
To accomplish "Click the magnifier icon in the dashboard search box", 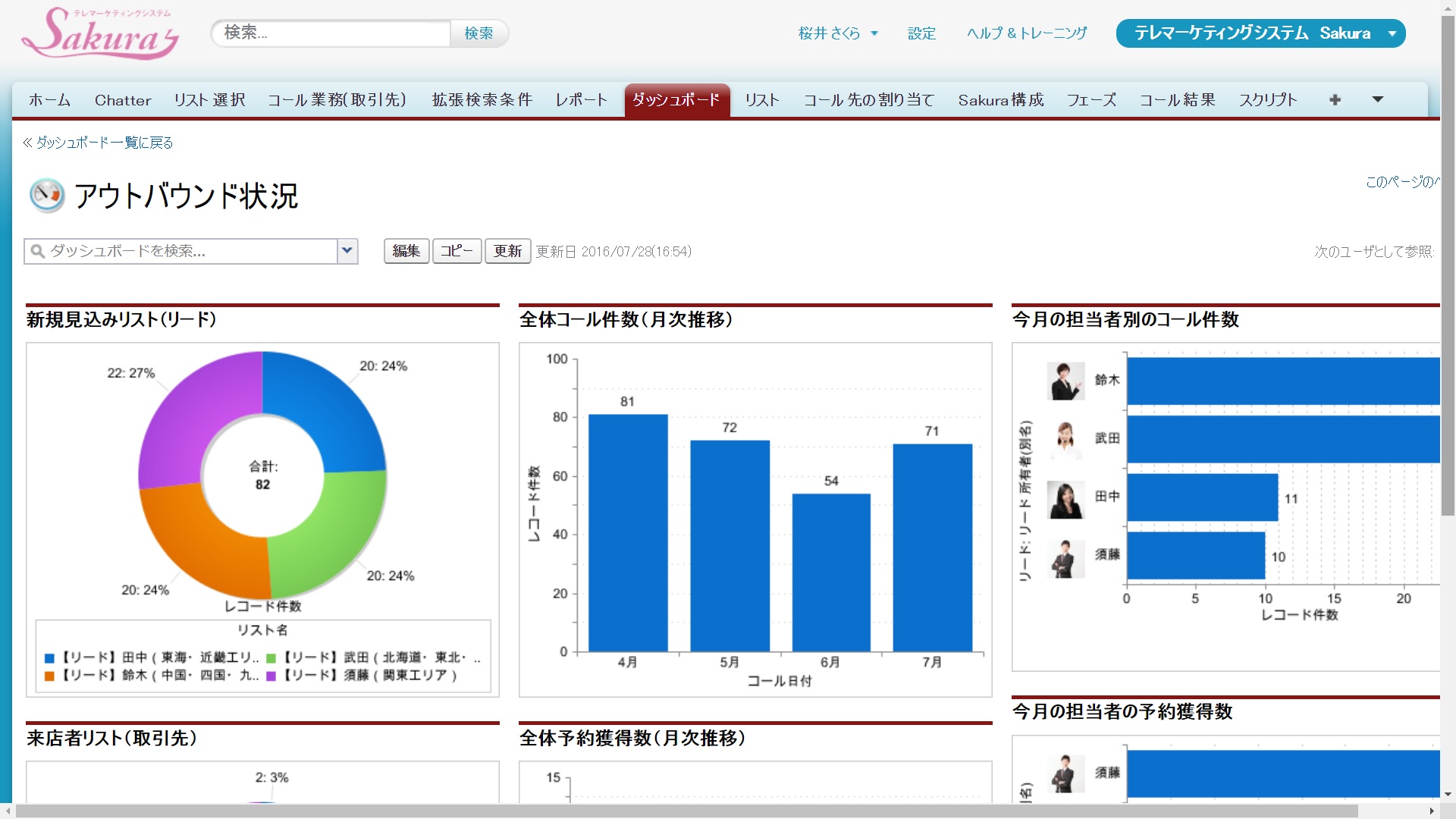I will point(37,251).
